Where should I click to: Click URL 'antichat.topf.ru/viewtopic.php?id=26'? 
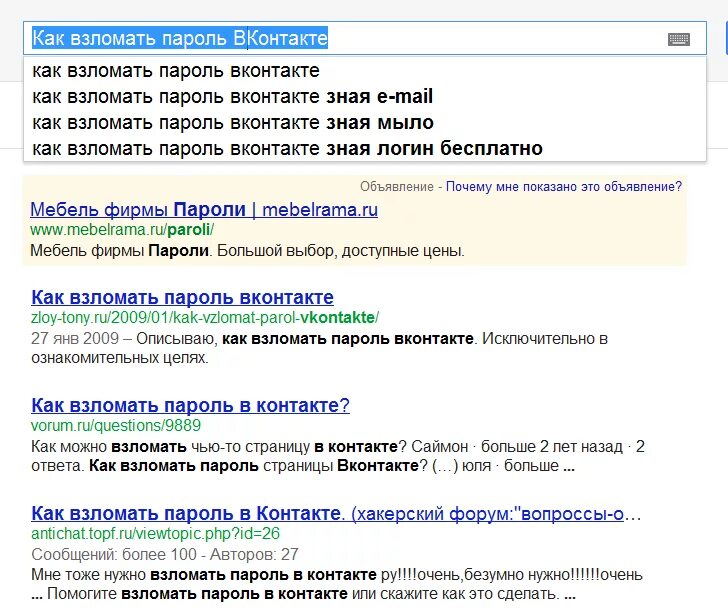(x=155, y=533)
